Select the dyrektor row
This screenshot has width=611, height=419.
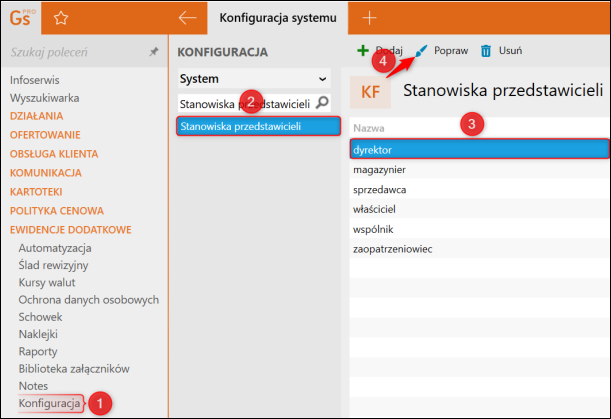(480, 150)
